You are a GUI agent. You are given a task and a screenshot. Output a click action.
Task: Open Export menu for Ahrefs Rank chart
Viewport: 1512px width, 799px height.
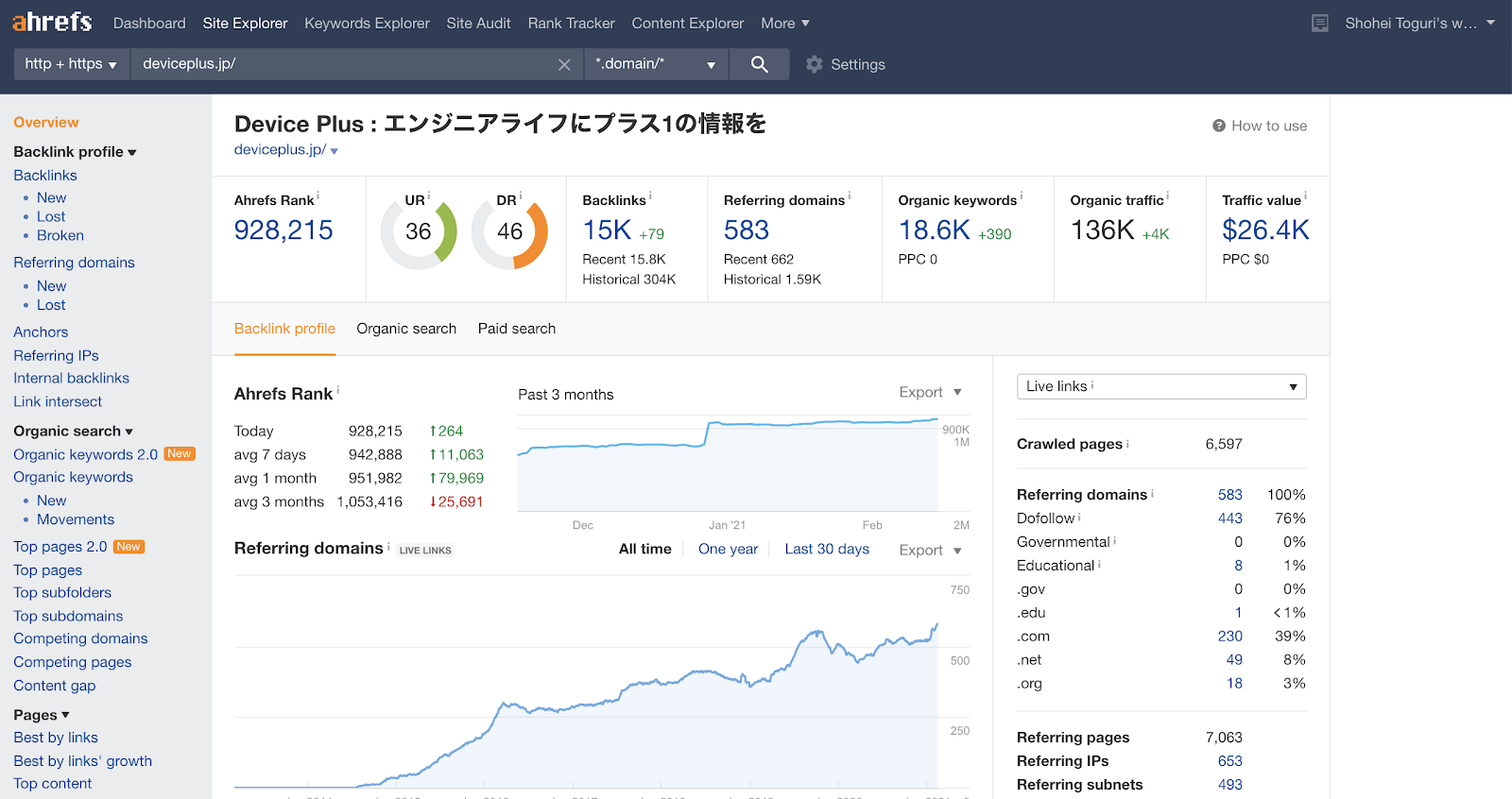[x=930, y=392]
